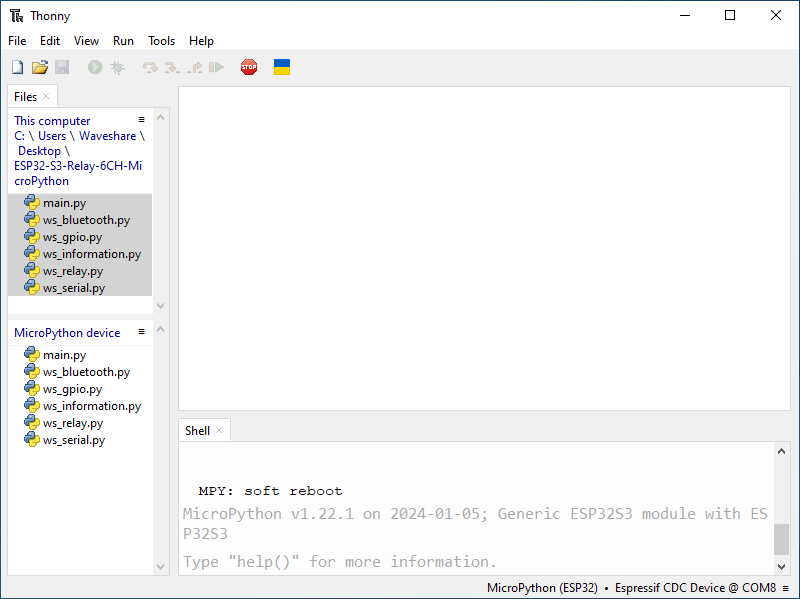This screenshot has height=599, width=800.
Task: Open the Run menu
Action: coord(123,41)
